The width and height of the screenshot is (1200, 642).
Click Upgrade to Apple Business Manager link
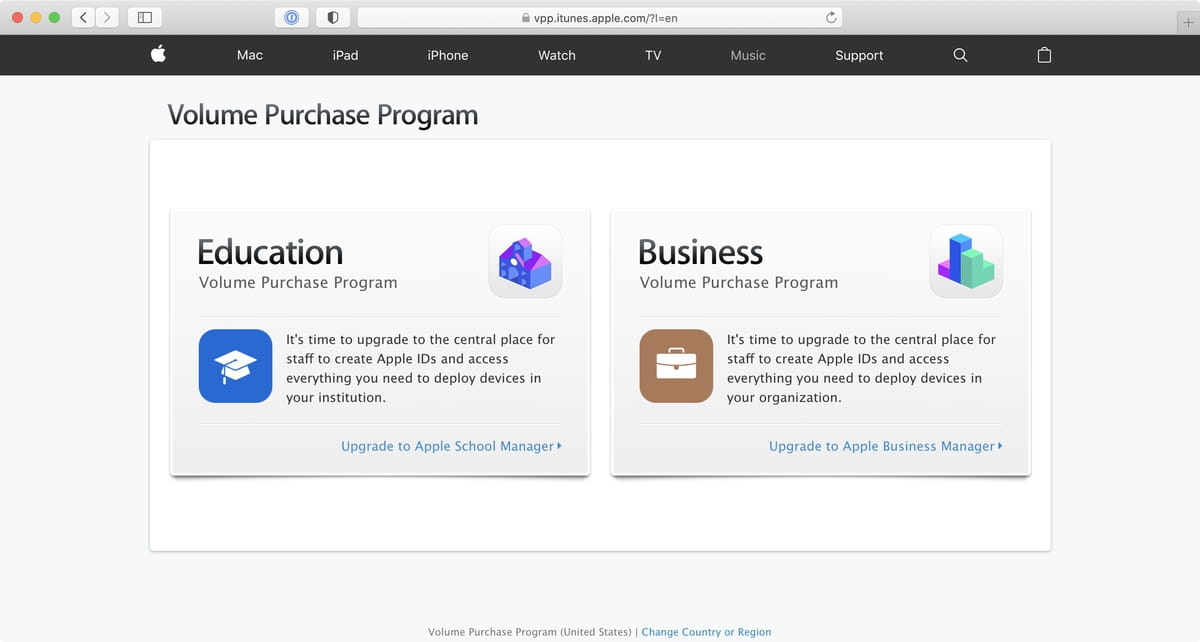click(x=885, y=446)
